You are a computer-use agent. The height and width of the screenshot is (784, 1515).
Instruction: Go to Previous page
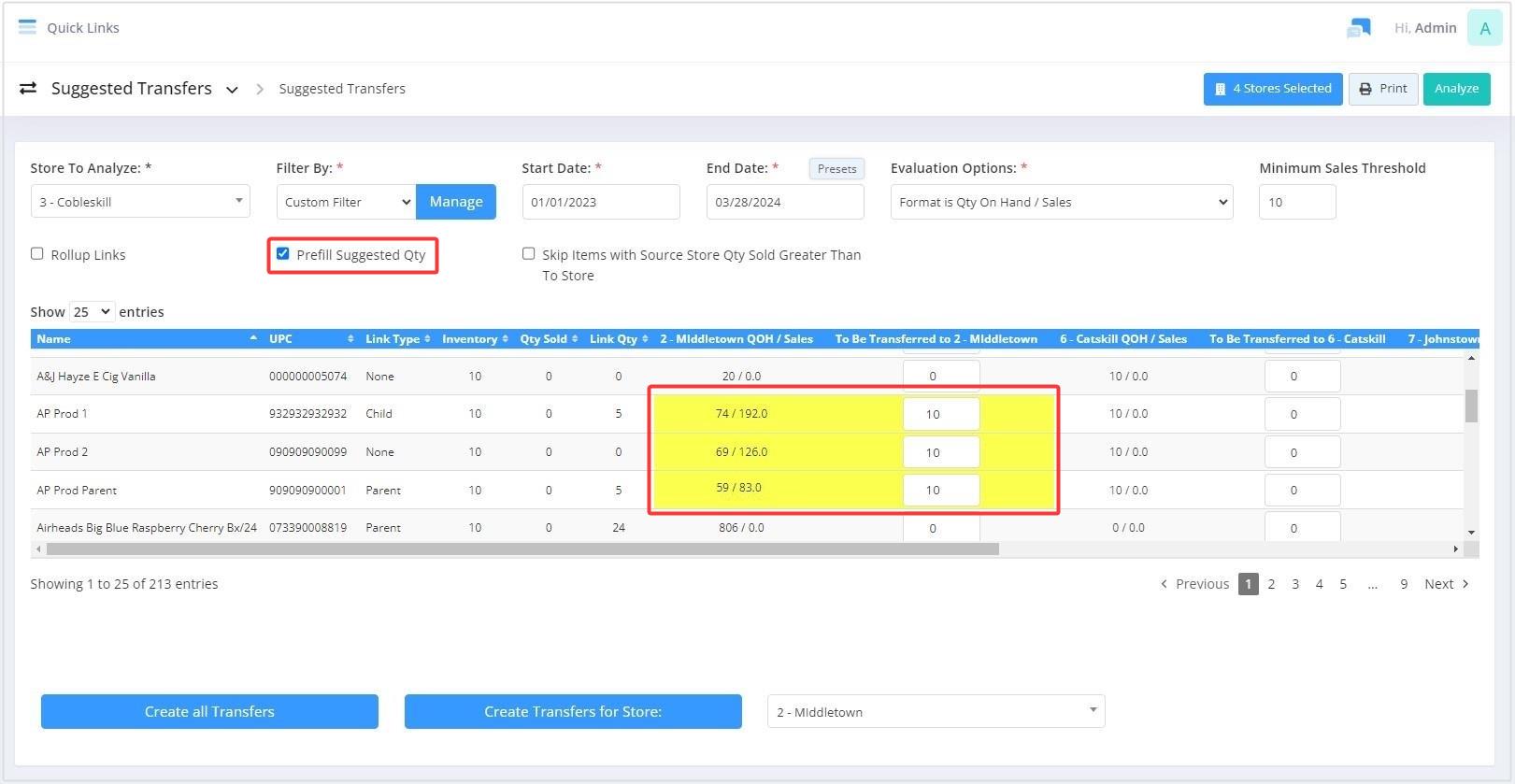tap(1194, 584)
